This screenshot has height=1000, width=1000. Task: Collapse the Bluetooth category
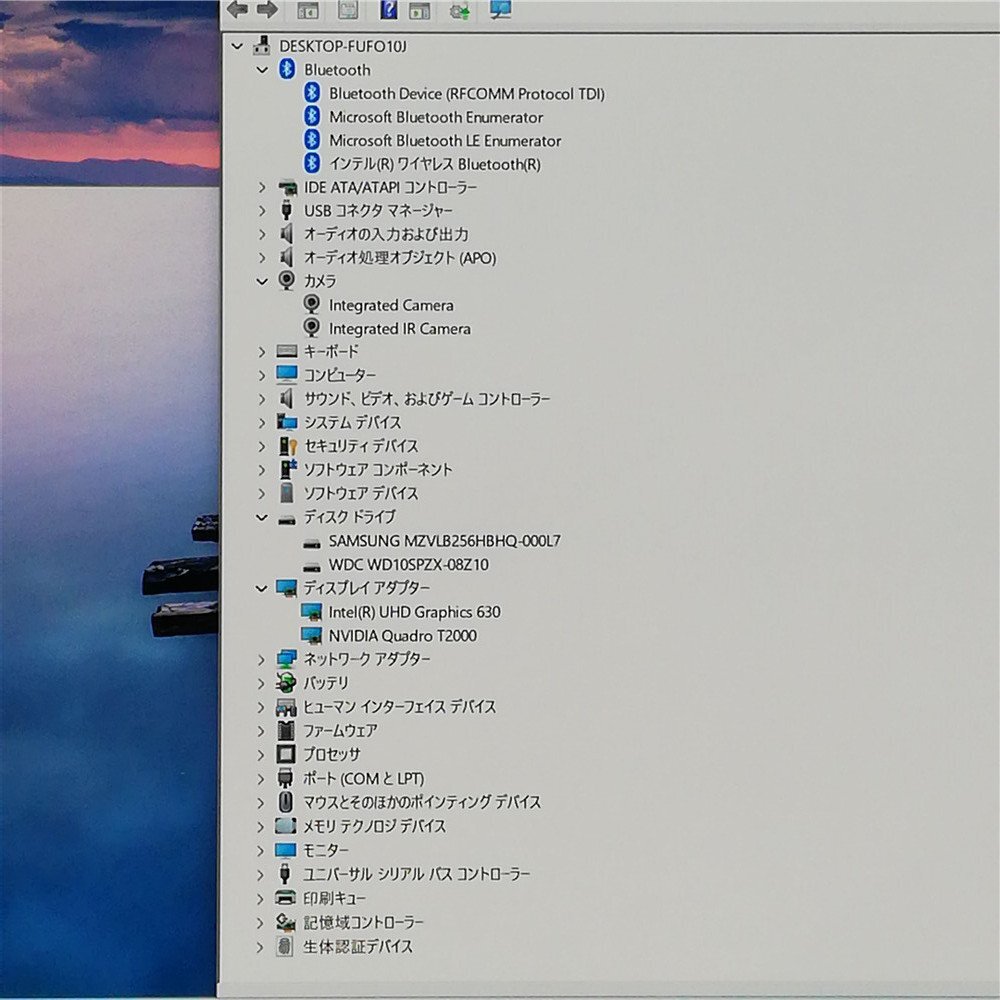(262, 70)
